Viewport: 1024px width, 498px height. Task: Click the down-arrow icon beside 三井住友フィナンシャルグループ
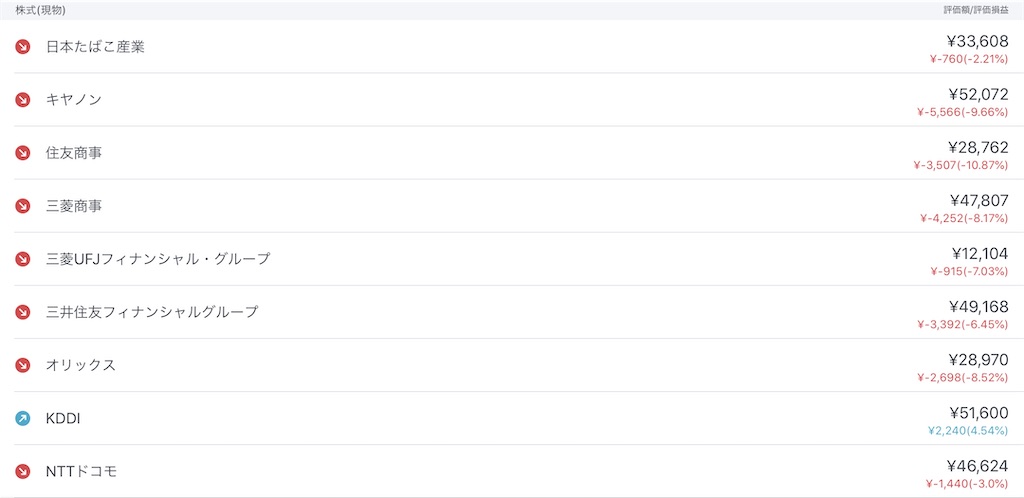(x=23, y=312)
